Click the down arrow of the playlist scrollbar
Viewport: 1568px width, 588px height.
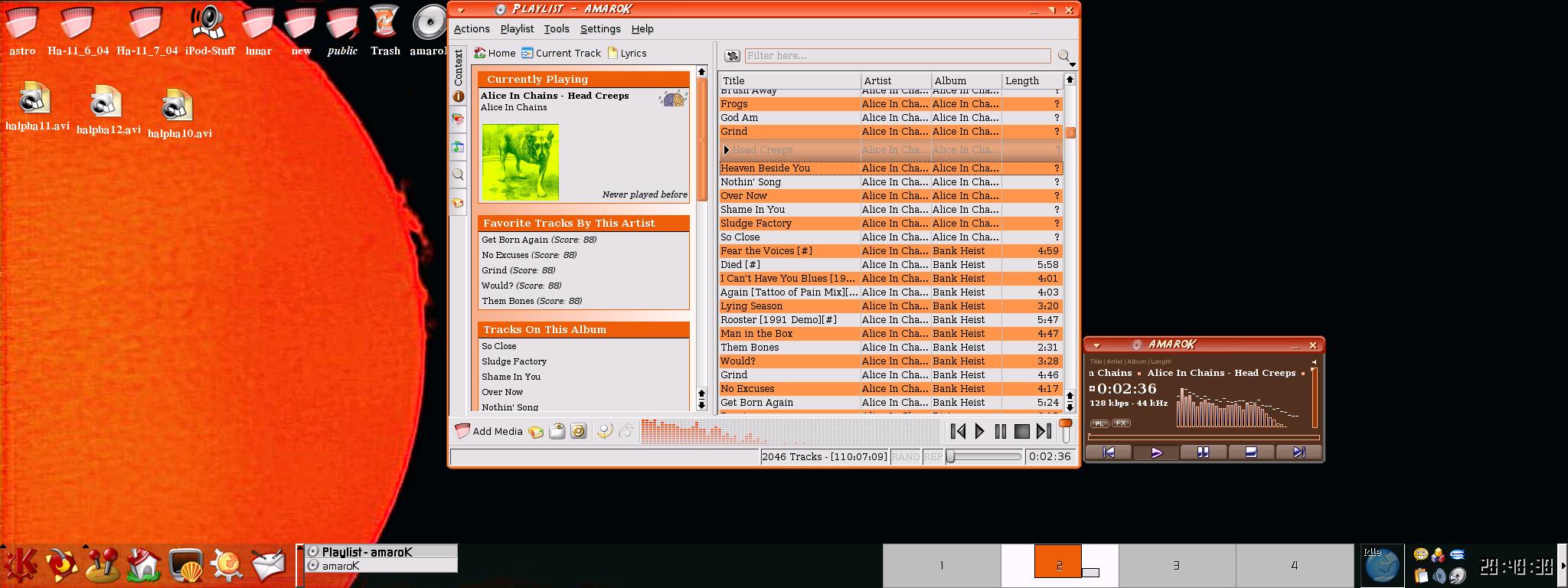point(1070,407)
